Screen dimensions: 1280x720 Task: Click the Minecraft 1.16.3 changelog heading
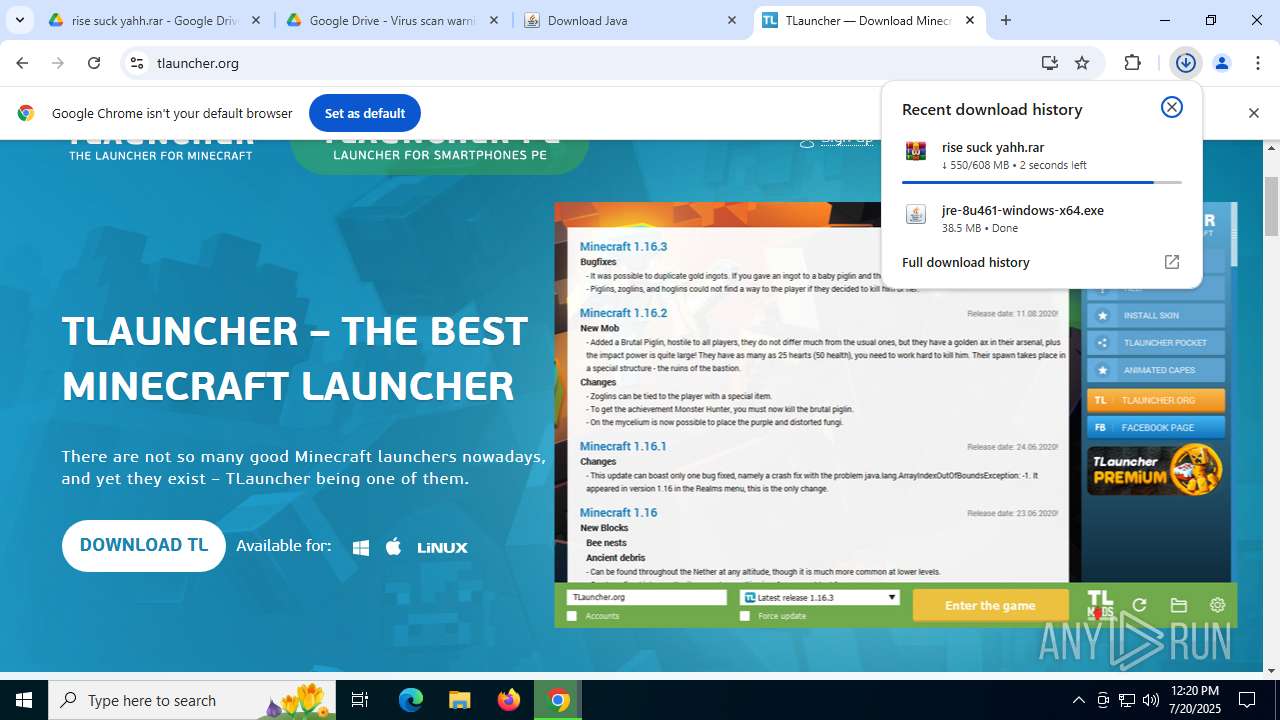coord(623,246)
